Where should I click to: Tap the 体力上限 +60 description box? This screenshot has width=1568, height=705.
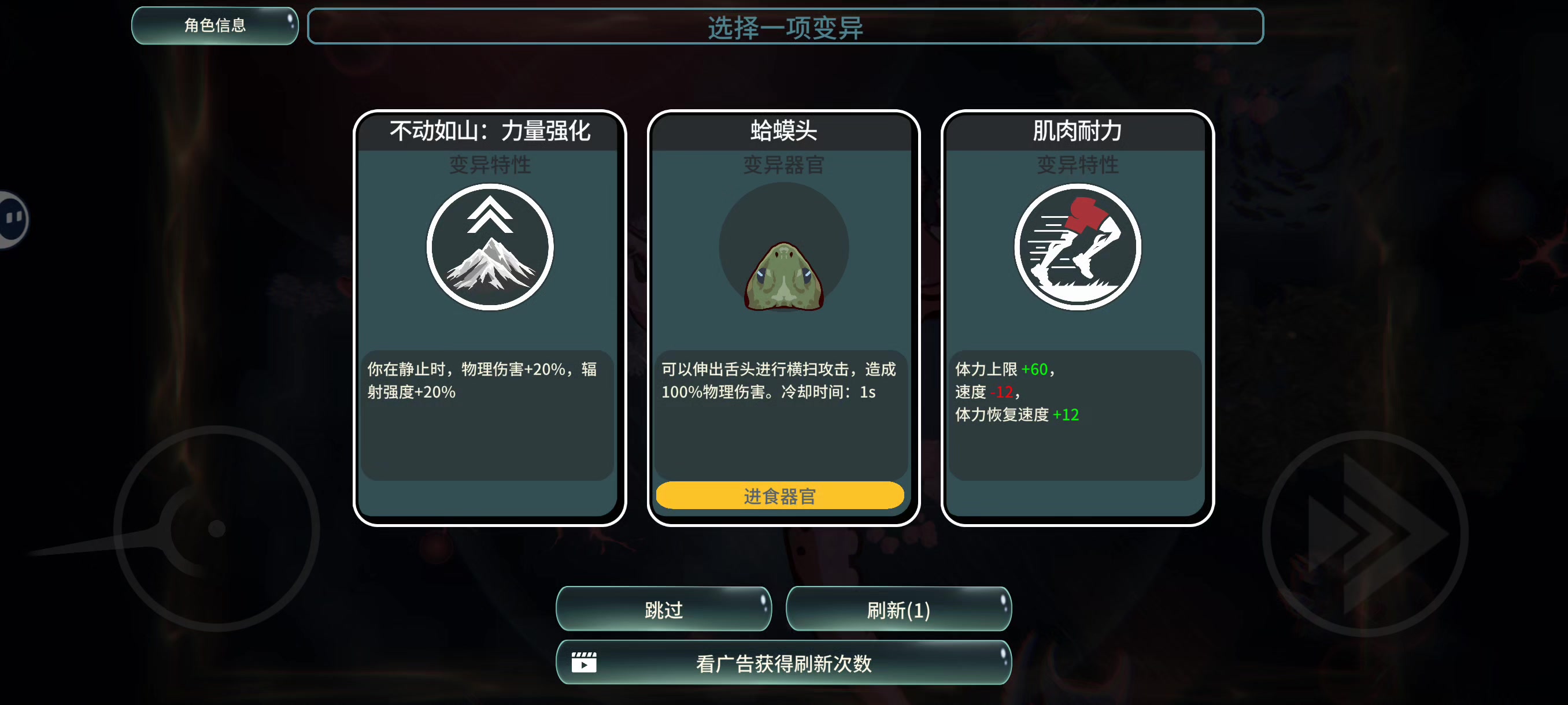coord(1075,415)
